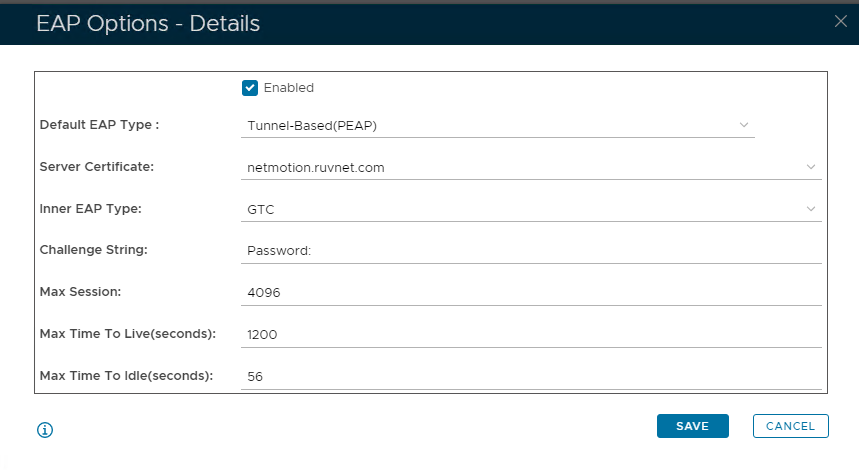
Task: Click the Inner EAP Type label
Action: [90, 209]
